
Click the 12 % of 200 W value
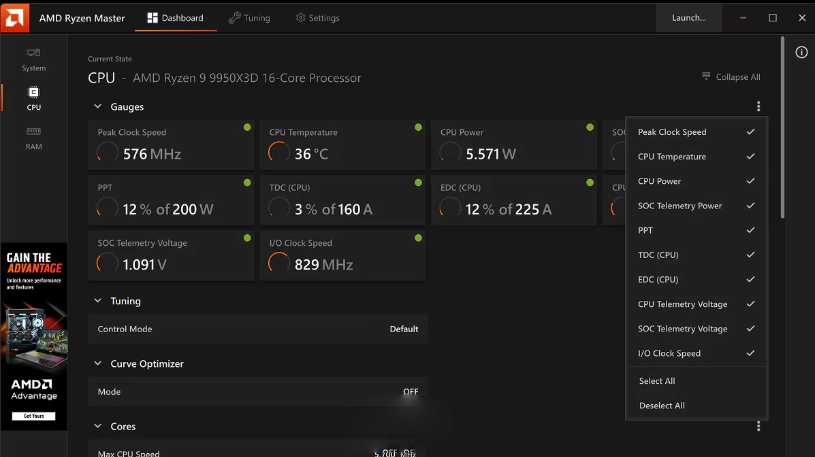coord(168,209)
